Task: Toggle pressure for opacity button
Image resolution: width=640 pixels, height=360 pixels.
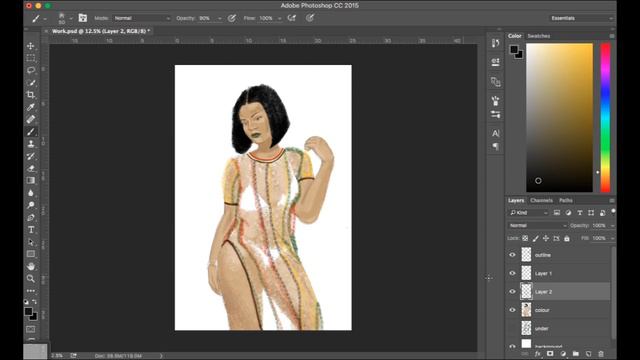Action: tap(232, 18)
